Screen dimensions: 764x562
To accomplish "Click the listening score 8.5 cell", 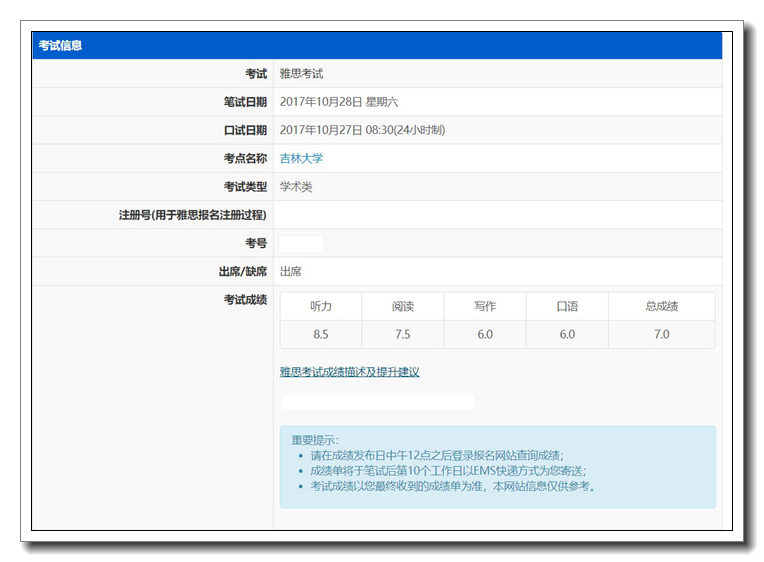I will pos(321,334).
